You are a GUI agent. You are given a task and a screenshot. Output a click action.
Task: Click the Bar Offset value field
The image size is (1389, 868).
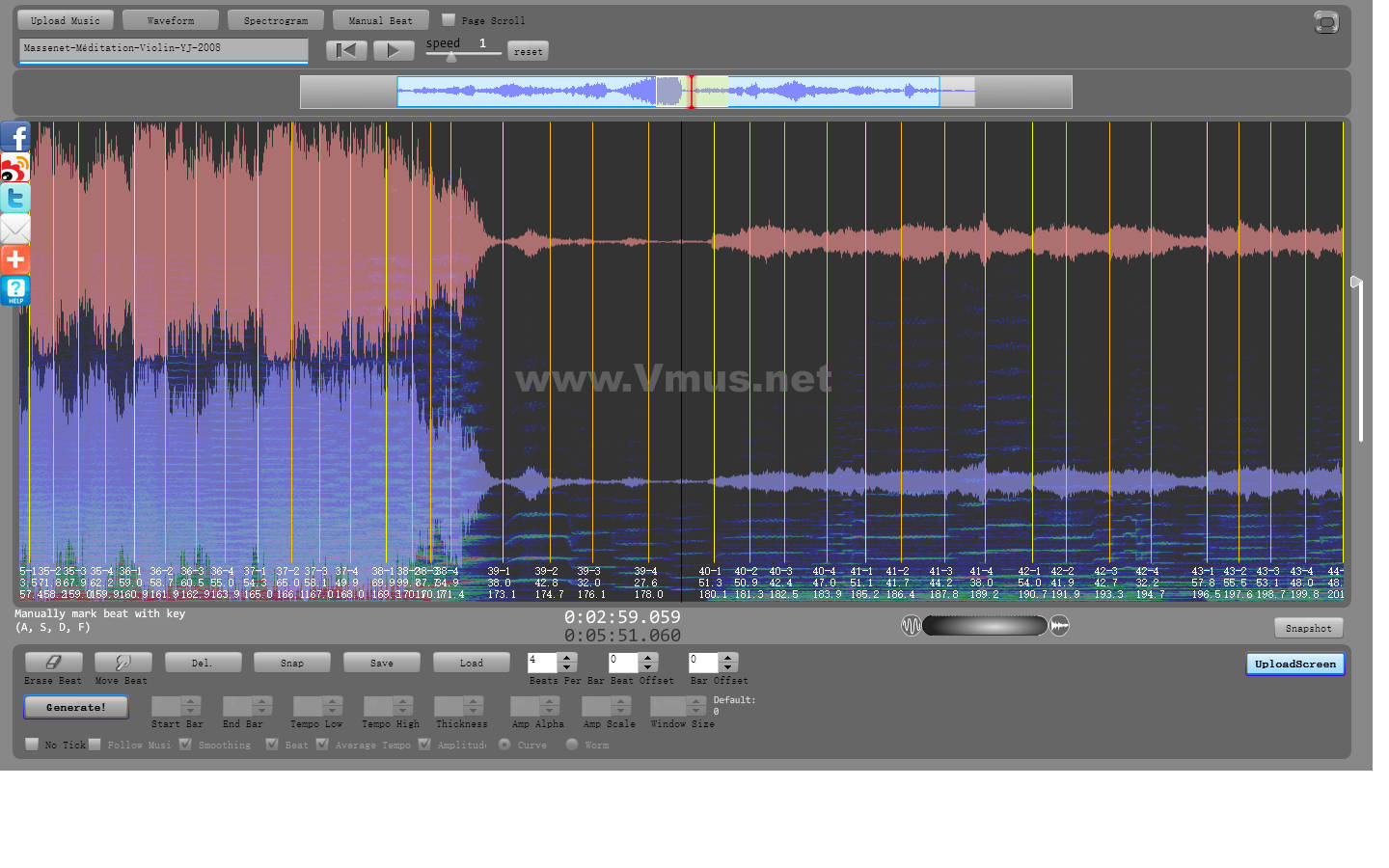[x=703, y=663]
